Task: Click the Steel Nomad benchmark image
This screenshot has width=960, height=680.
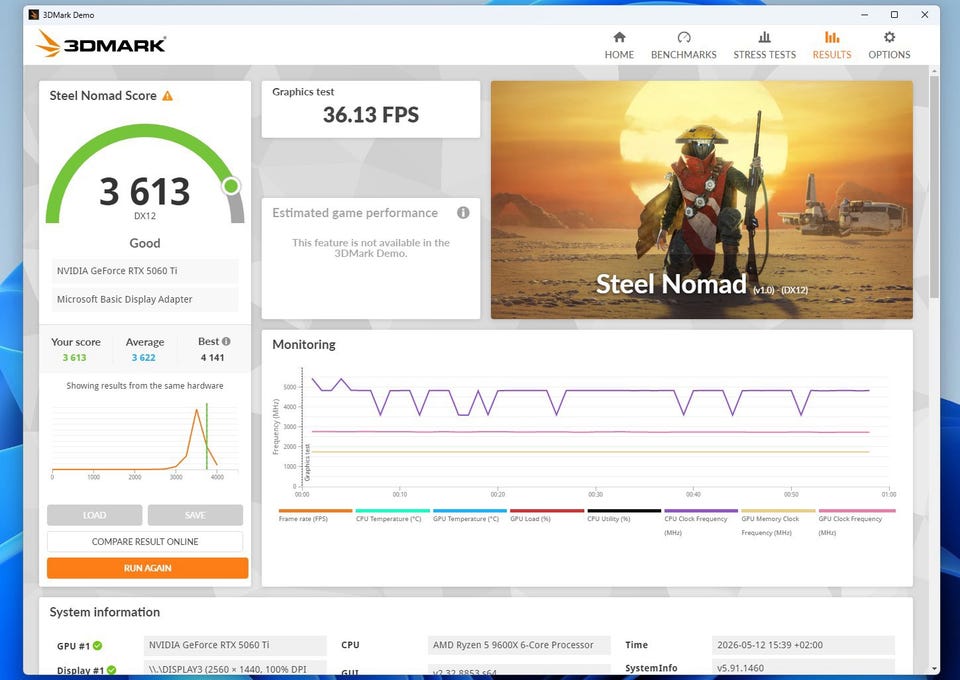Action: [x=702, y=200]
